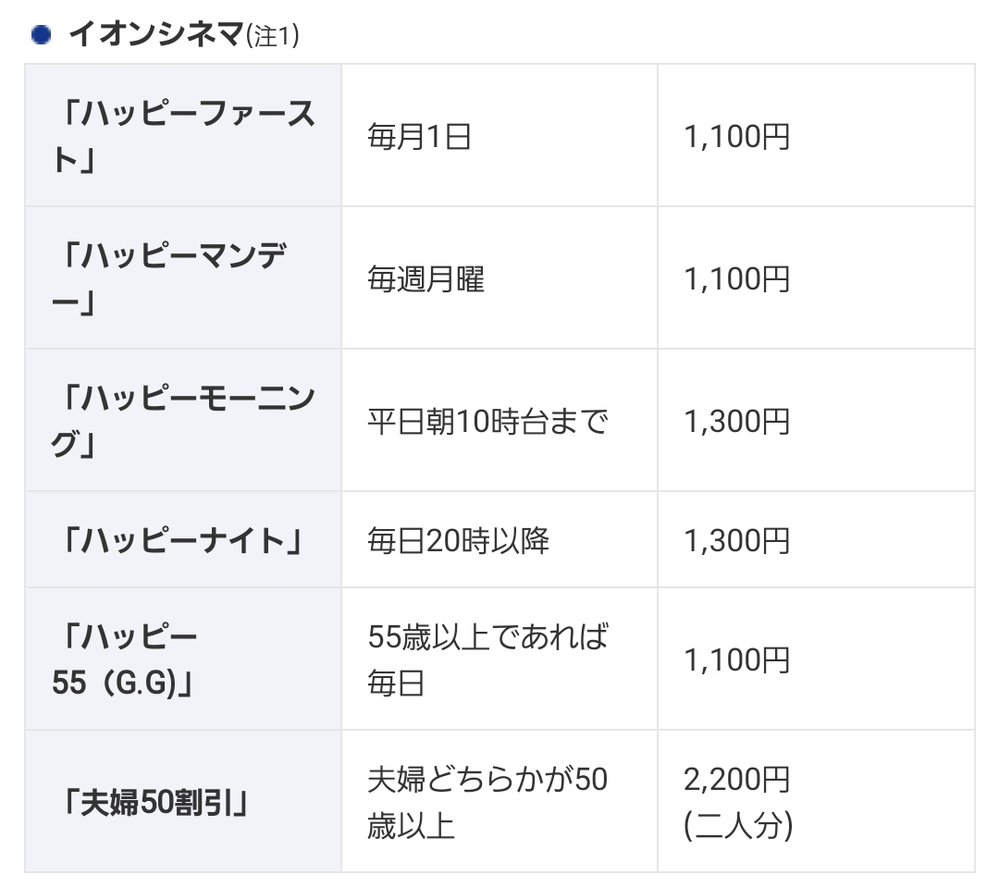Select the 「ハッピーモーニング」 row header cell
The image size is (999, 887).
pos(184,420)
